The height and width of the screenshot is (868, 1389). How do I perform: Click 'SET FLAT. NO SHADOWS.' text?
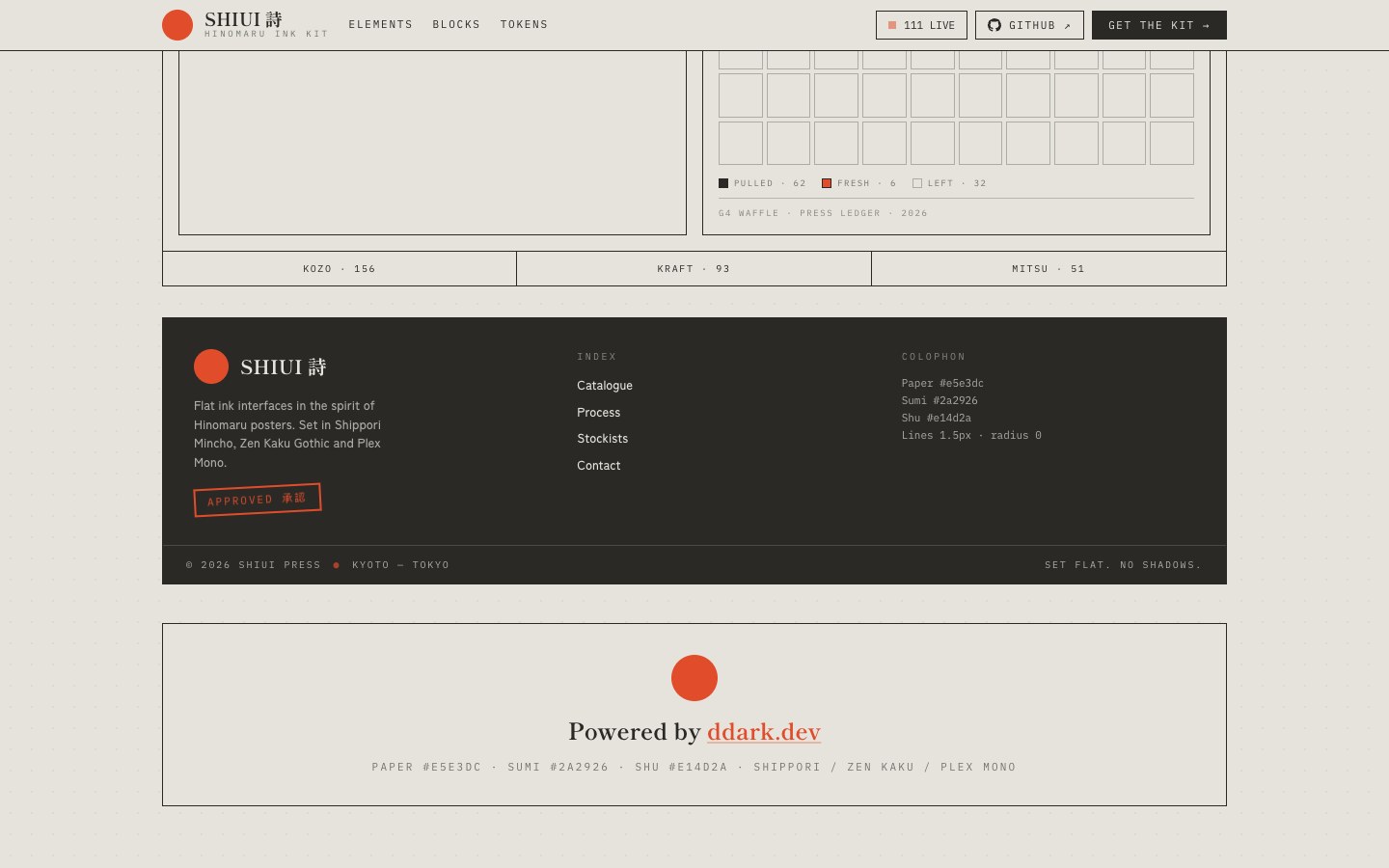point(1123,565)
